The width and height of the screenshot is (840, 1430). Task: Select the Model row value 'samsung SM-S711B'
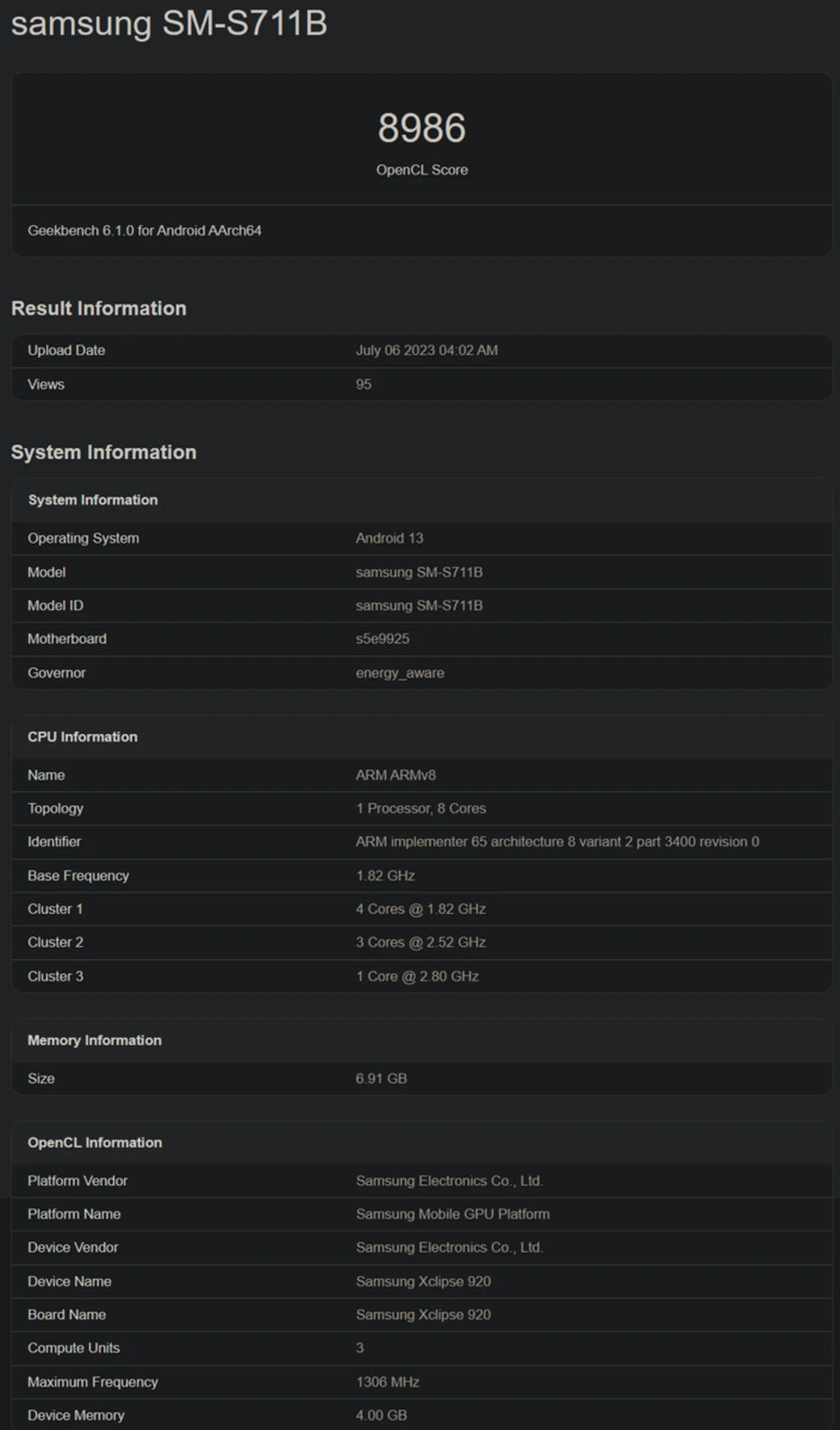click(x=419, y=572)
